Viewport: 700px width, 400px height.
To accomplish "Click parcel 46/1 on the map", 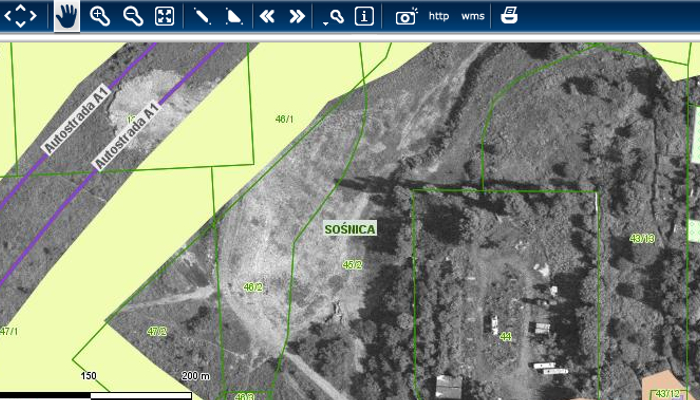I will pos(284,119).
